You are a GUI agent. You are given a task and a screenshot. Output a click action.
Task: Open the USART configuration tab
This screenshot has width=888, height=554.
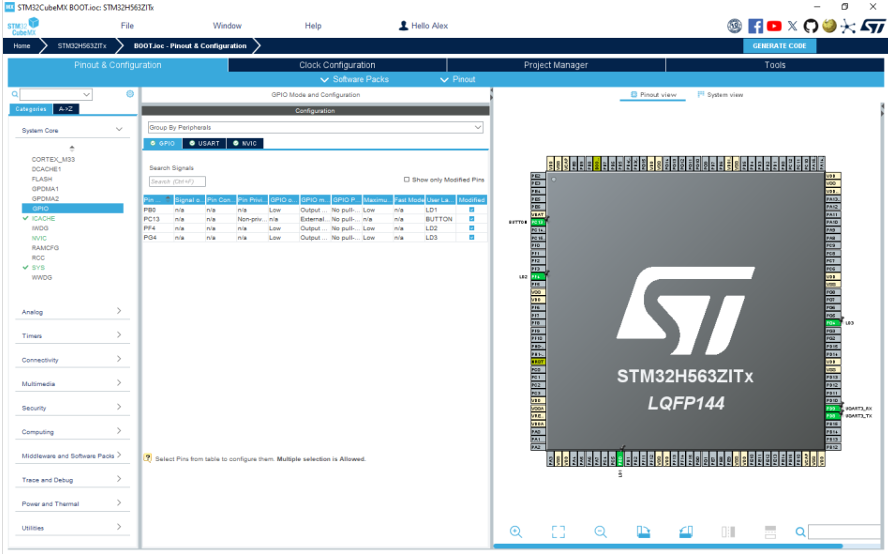pos(204,143)
